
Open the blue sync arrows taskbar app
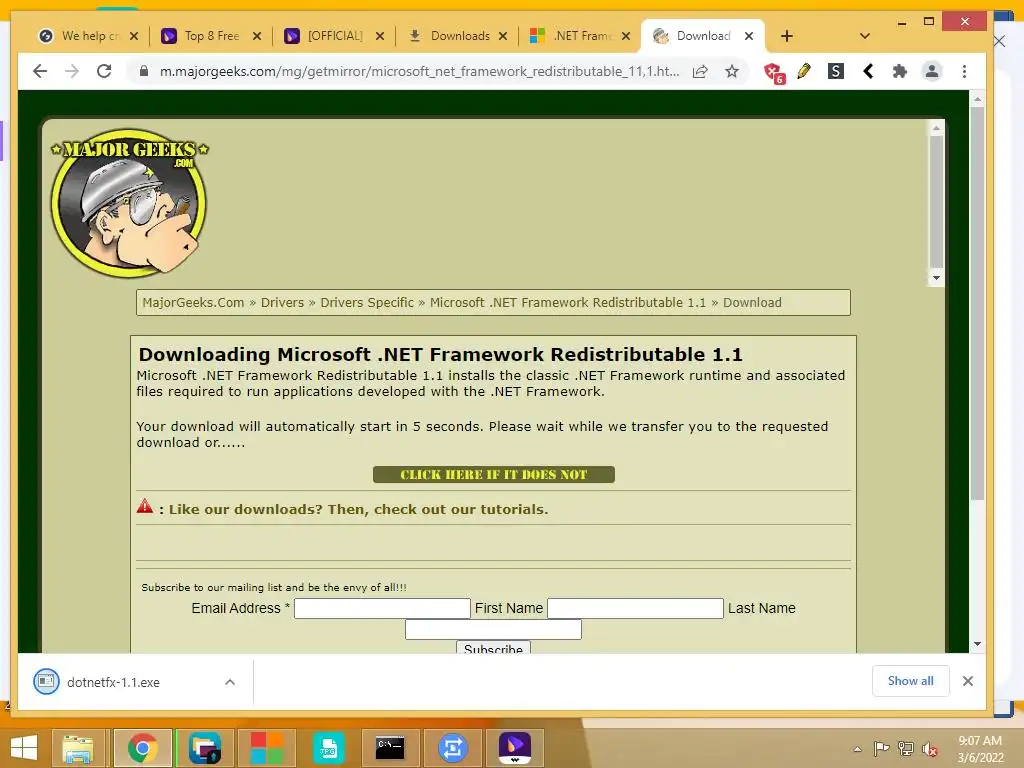(452, 748)
